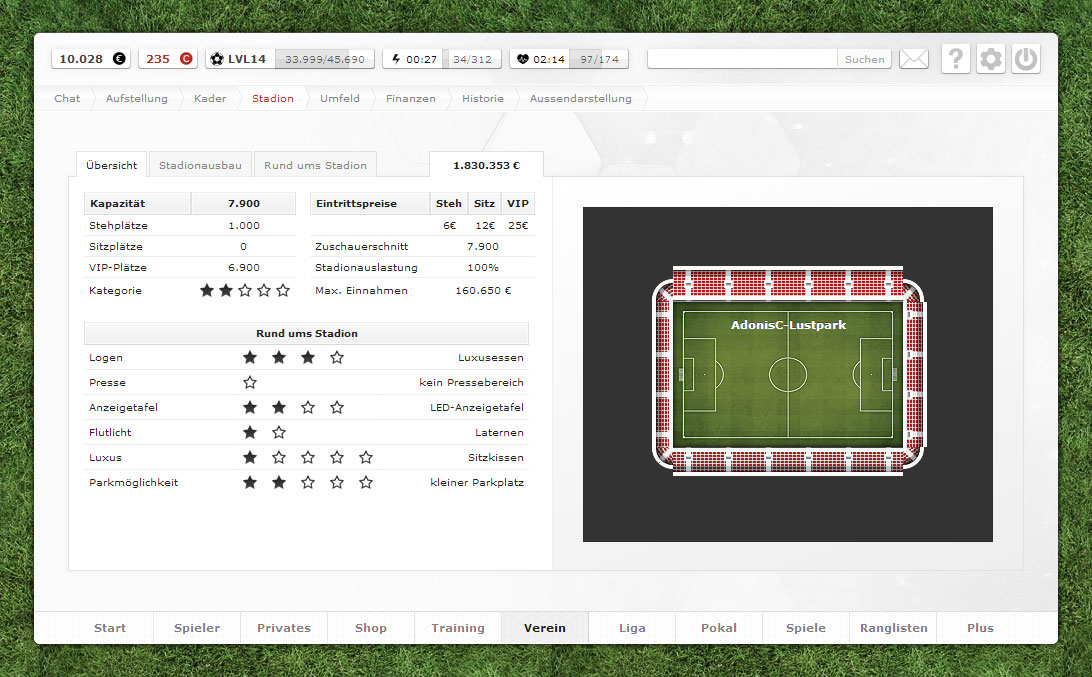Click the AdonisC-Lustpark stadium image
This screenshot has width=1092, height=677.
(x=788, y=374)
